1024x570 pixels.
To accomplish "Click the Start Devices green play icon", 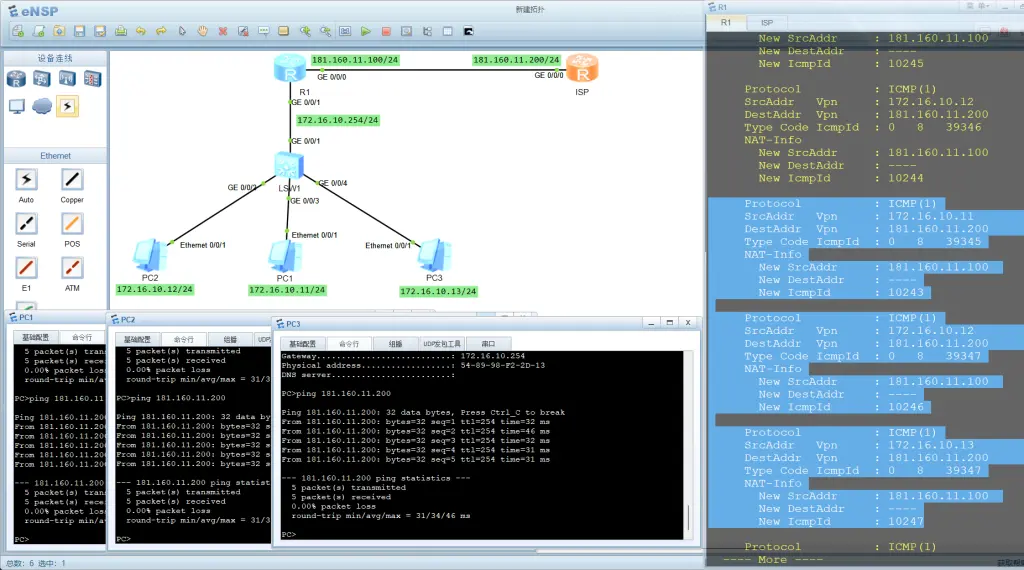I will [366, 31].
